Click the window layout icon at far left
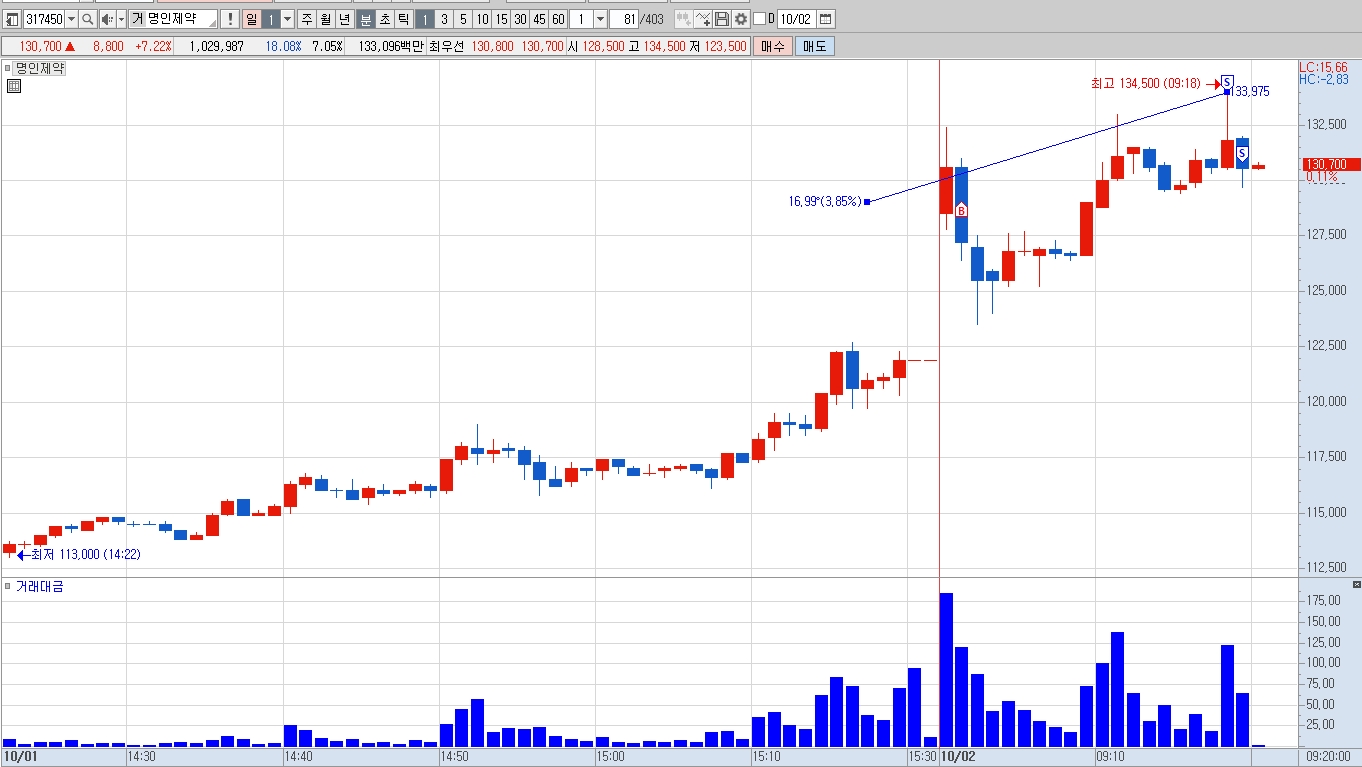This screenshot has width=1362, height=767. 12,19
